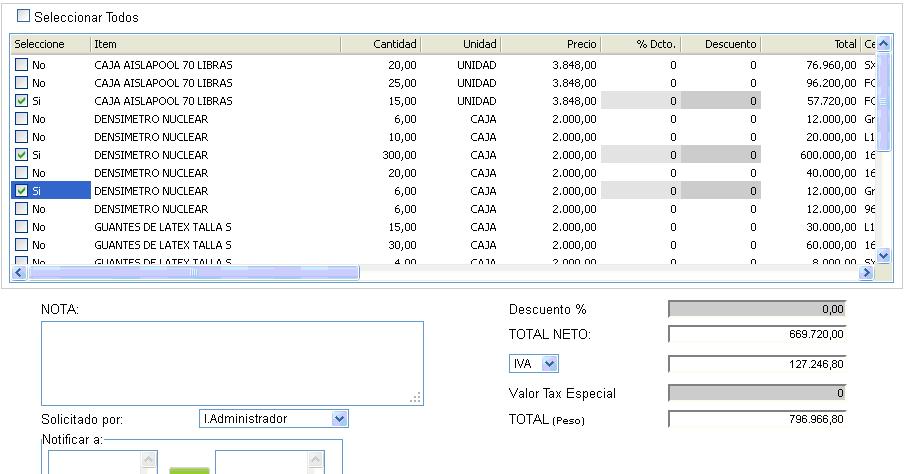Select the quantity cell 10,00
Image resolution: width=908 pixels, height=474 pixels.
[402, 137]
